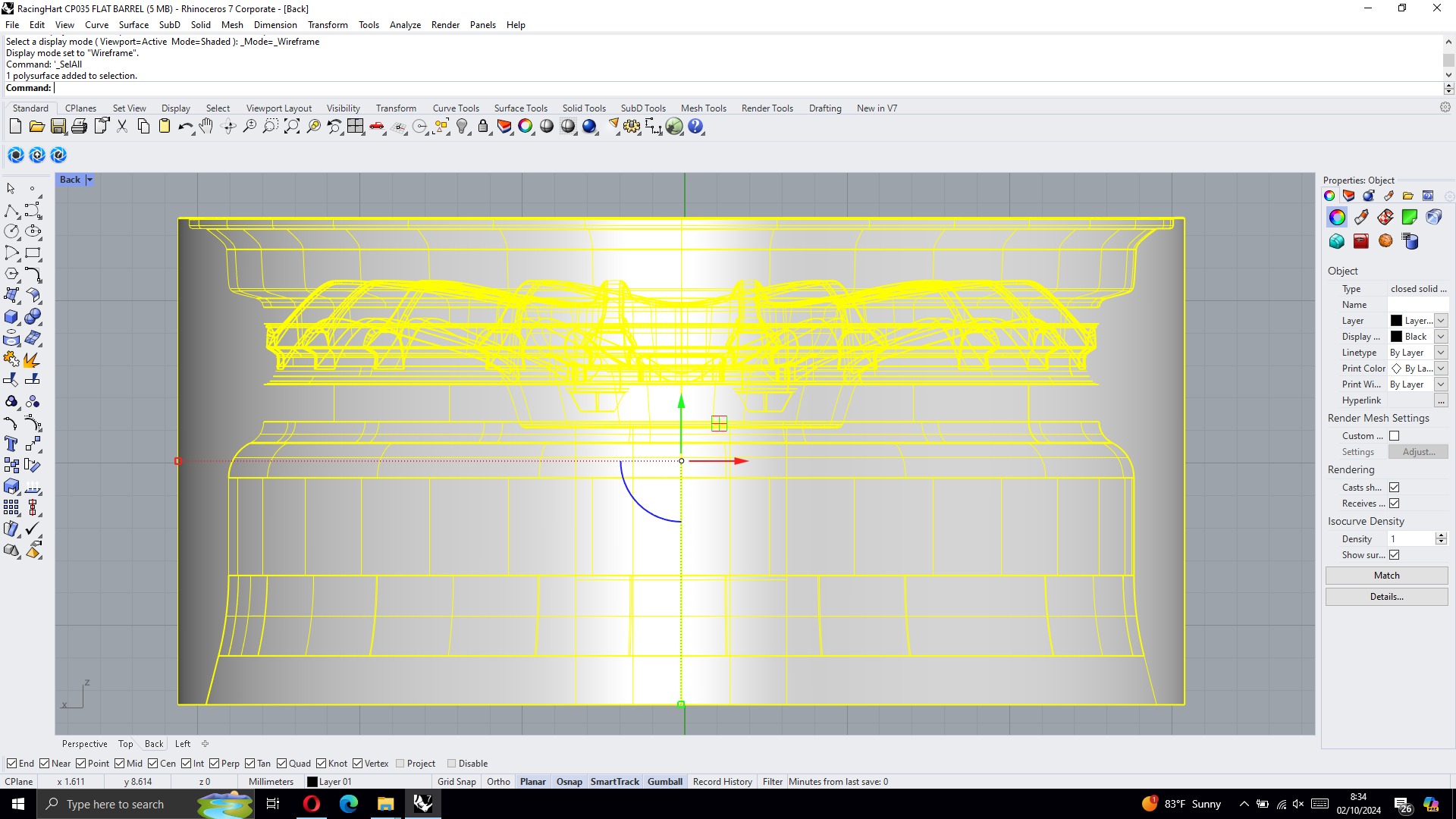Click the Details... button
The height and width of the screenshot is (819, 1456).
pyautogui.click(x=1386, y=597)
